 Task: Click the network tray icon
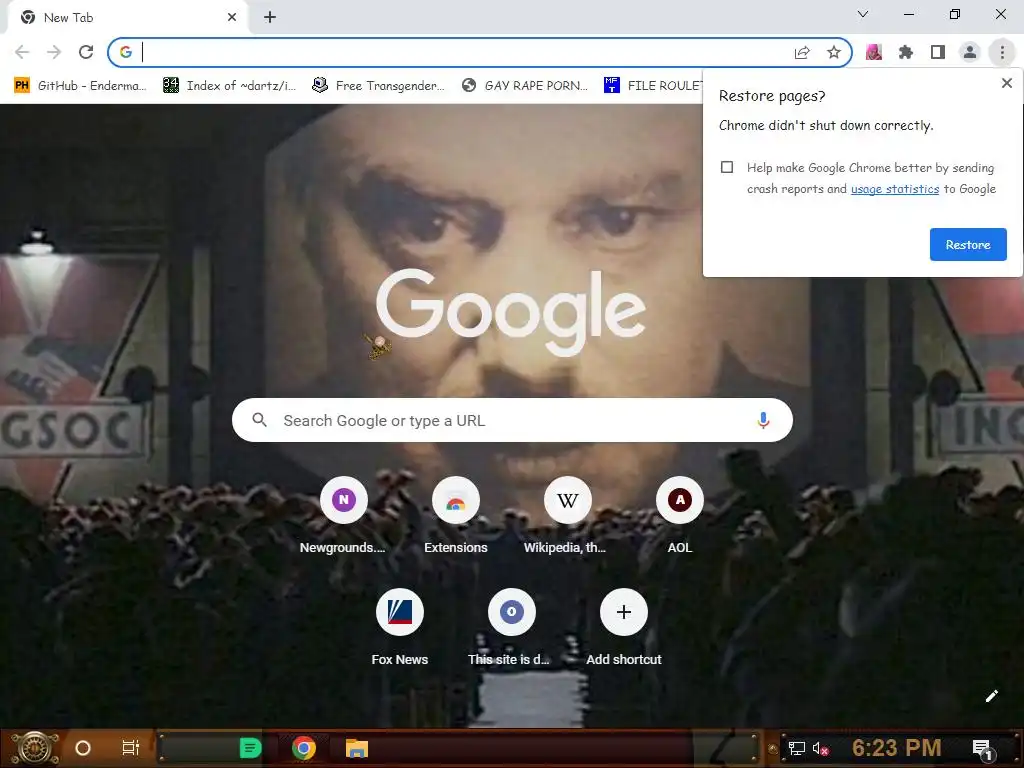pyautogui.click(x=797, y=748)
